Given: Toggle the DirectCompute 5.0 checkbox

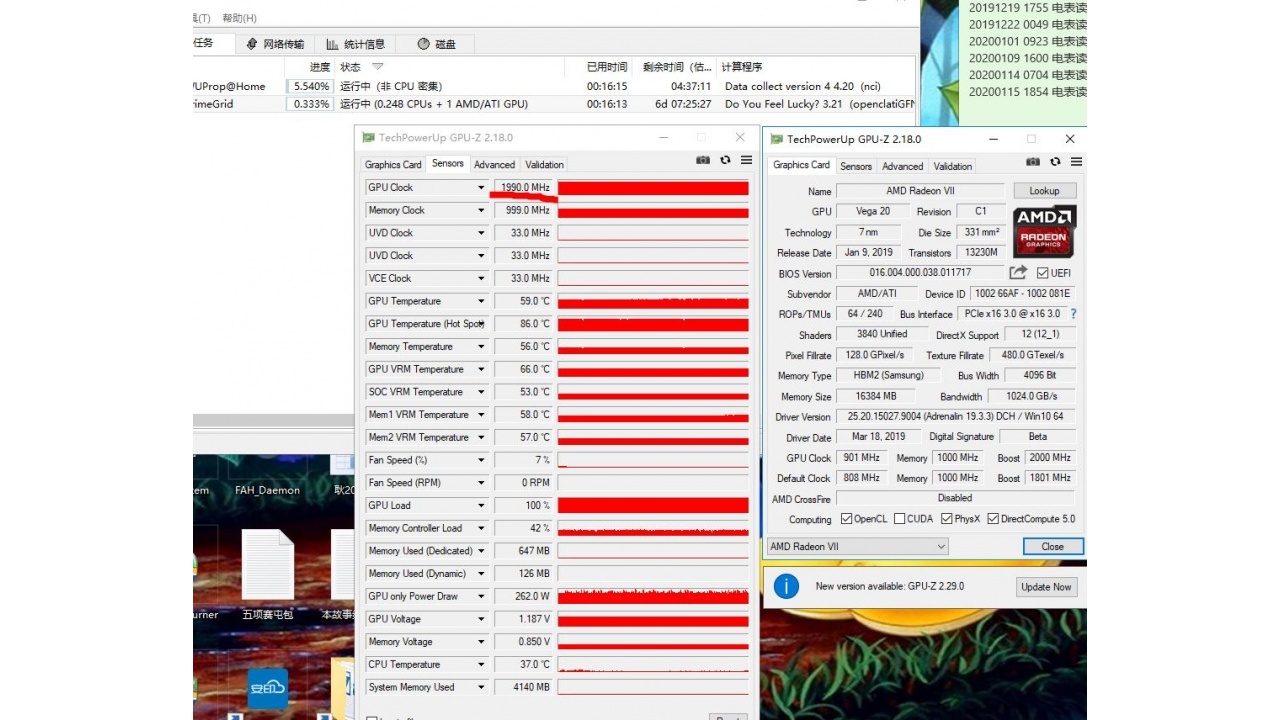Looking at the screenshot, I should tap(993, 519).
